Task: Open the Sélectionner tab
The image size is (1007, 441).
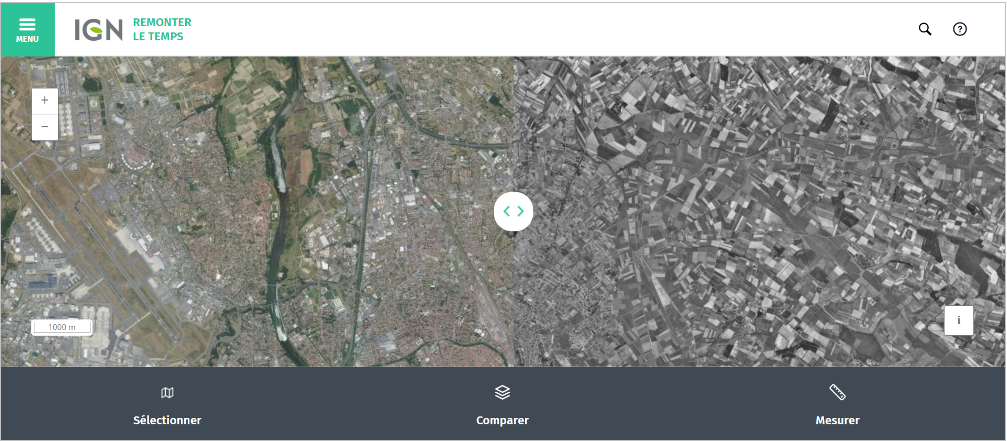Action: pos(167,420)
